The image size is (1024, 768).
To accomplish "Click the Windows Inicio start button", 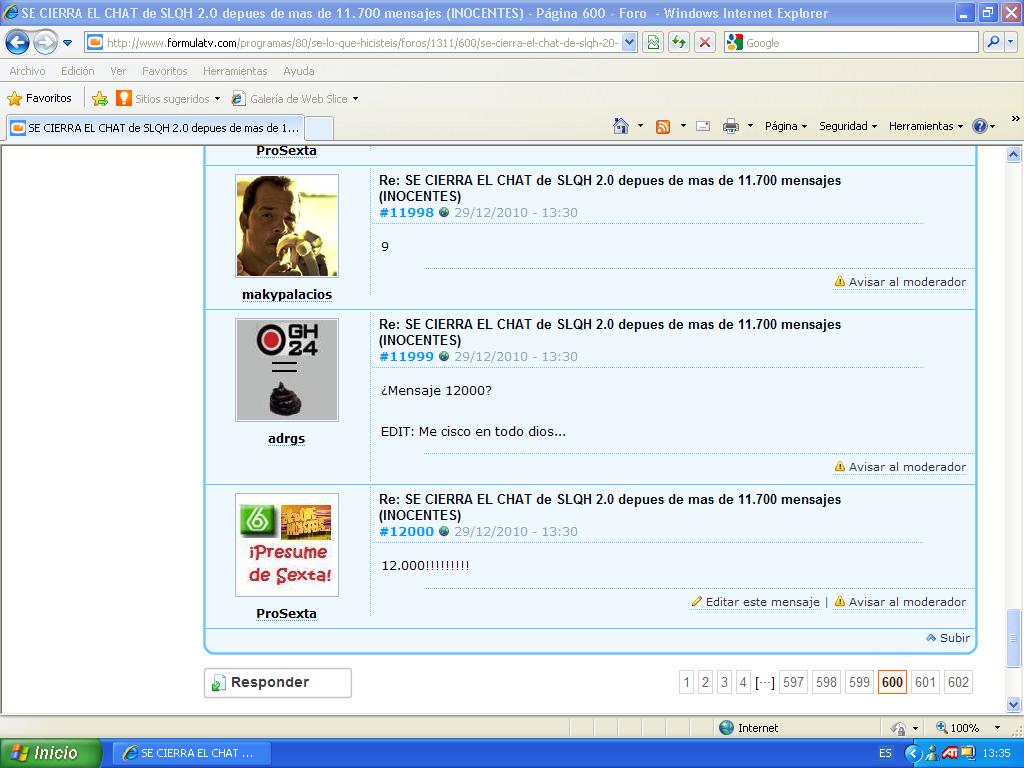I will 50,753.
